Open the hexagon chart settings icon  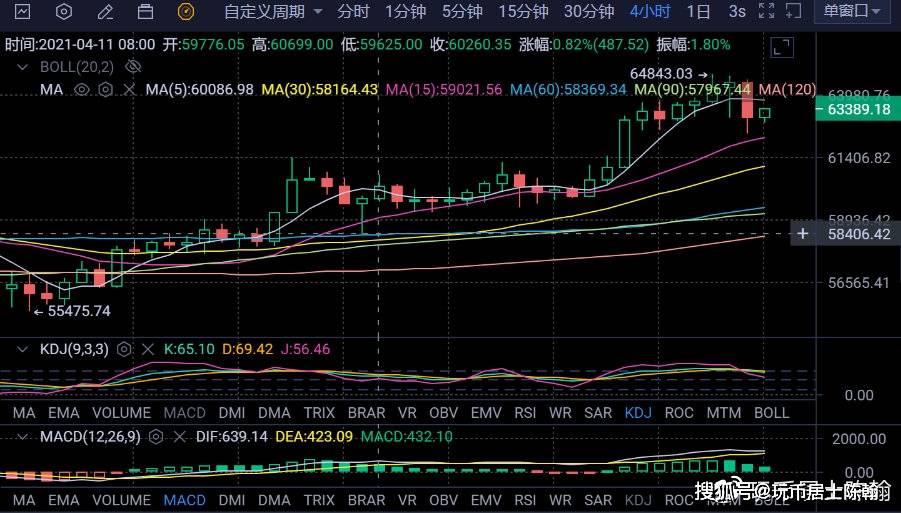tap(64, 11)
